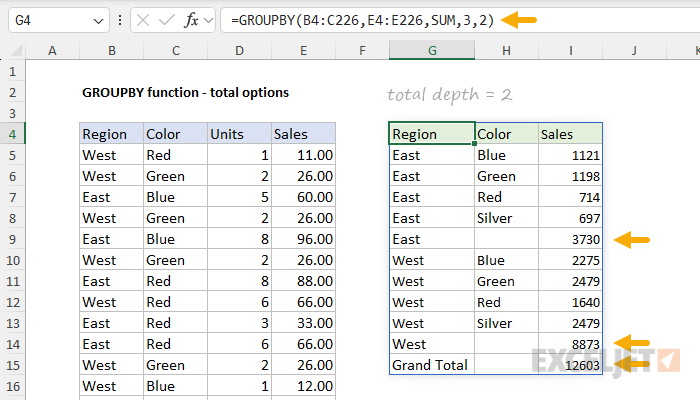Click into the formula bar GROUPBY formula
Viewport: 700px width, 400px height.
(362, 20)
